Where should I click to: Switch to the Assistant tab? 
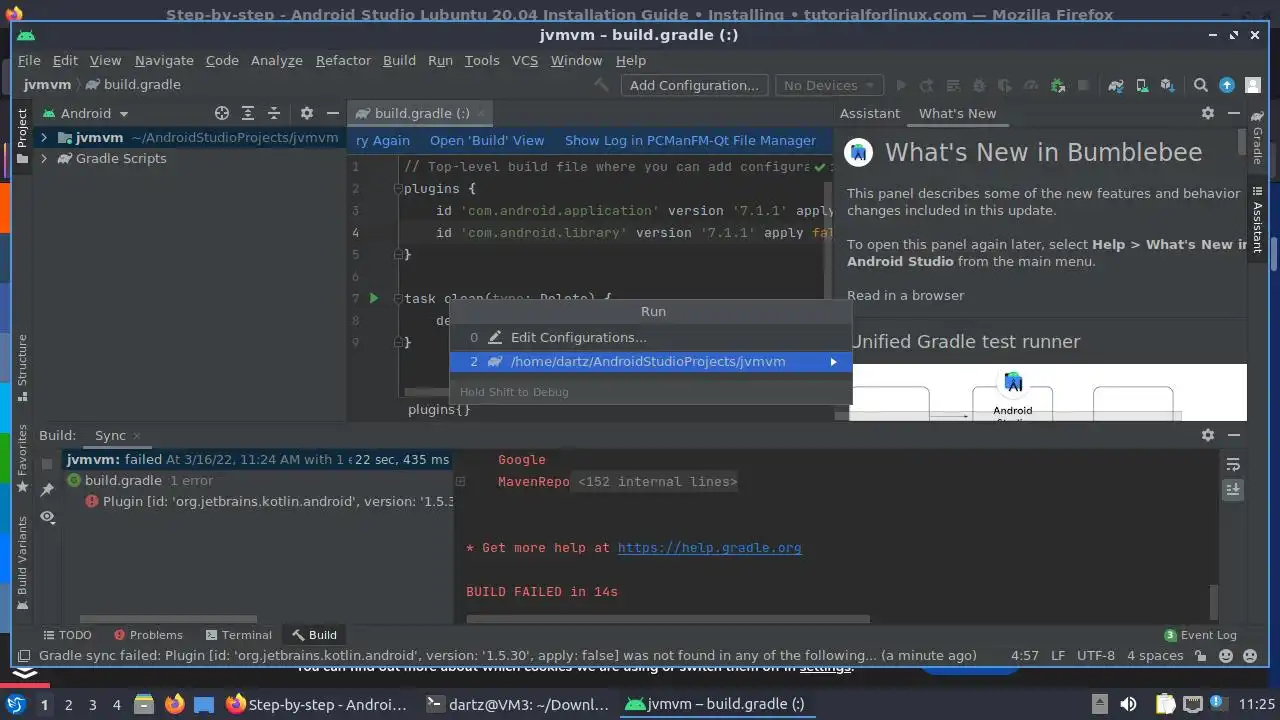coord(869,113)
